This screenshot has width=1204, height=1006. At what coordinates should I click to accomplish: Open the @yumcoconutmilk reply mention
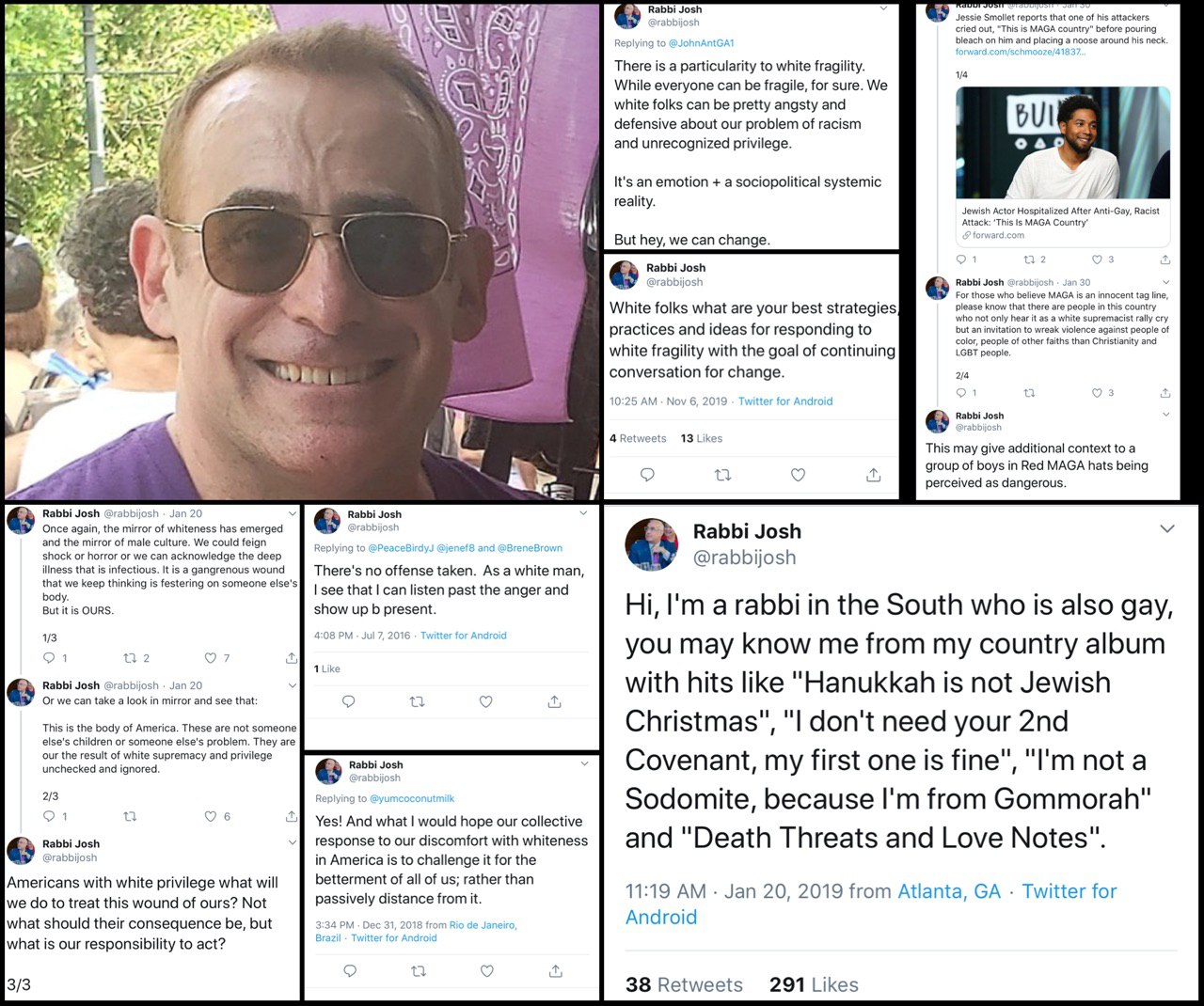coord(412,798)
